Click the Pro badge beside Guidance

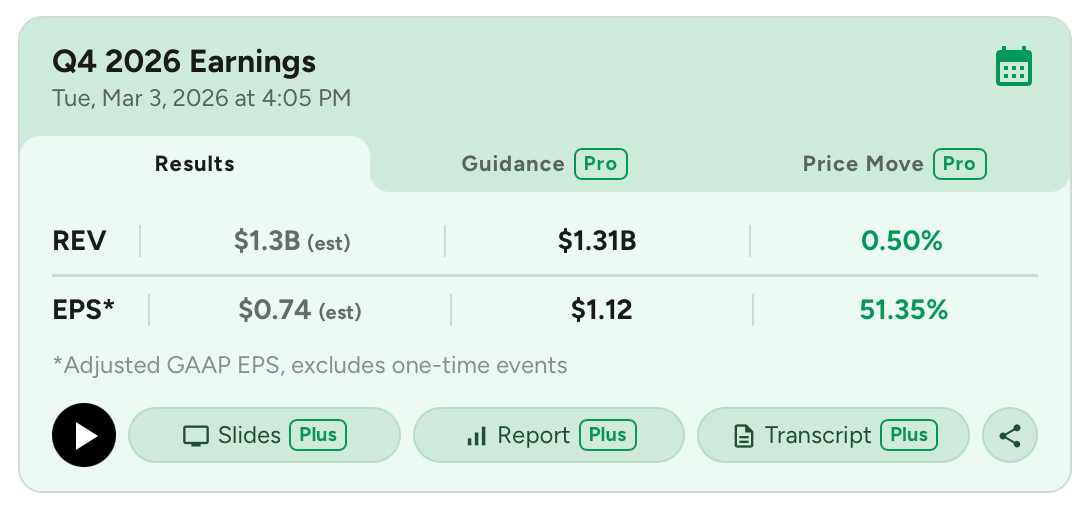[601, 164]
